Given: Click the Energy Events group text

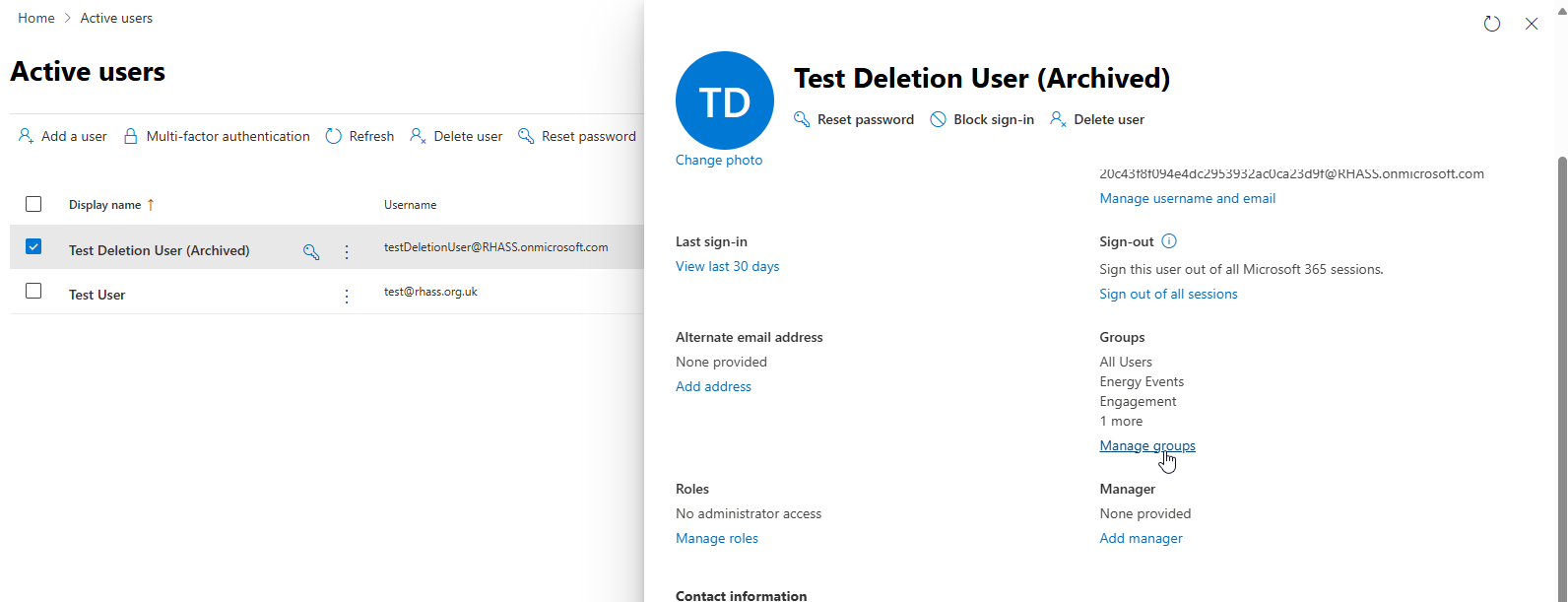Looking at the screenshot, I should pos(1143,381).
